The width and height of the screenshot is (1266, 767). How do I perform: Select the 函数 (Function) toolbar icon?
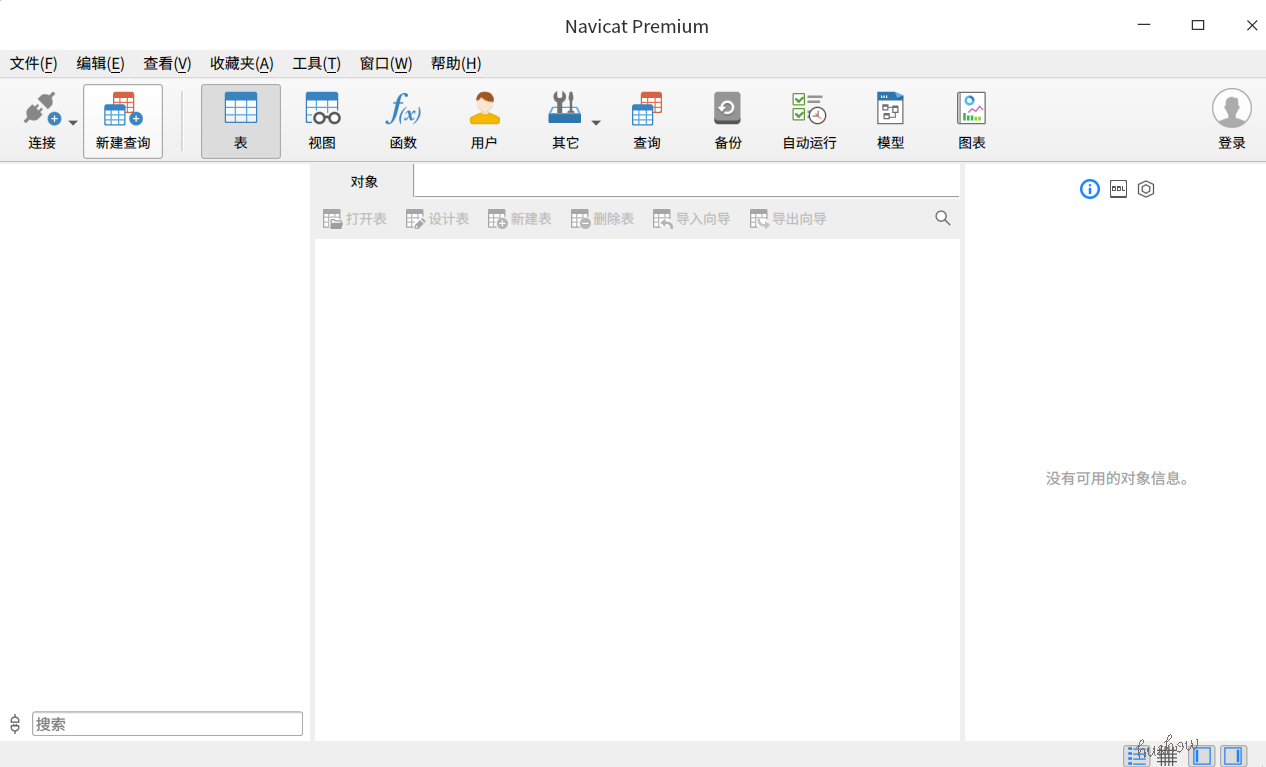coord(403,121)
